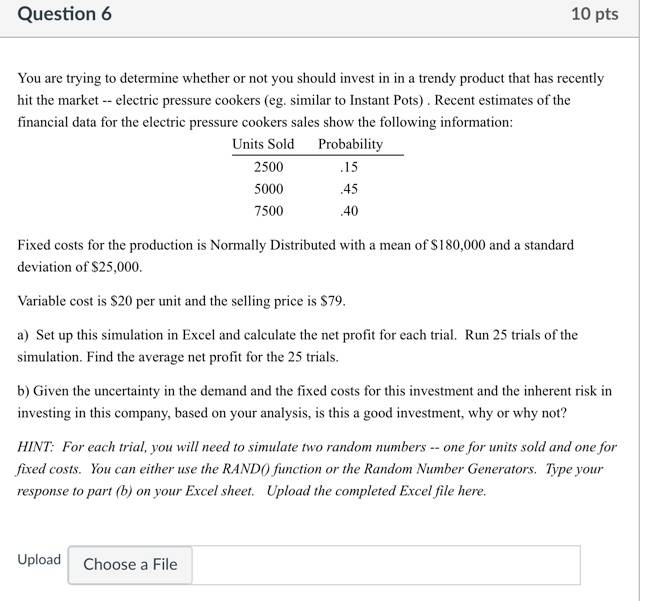Click the .40 probability value
649x601 pixels.
349,211
